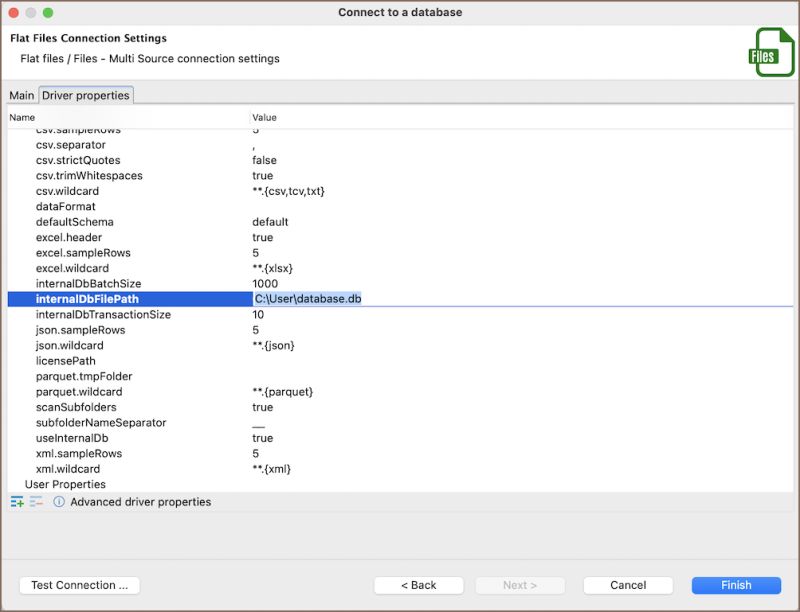Click the Test Connection button

tap(79, 585)
